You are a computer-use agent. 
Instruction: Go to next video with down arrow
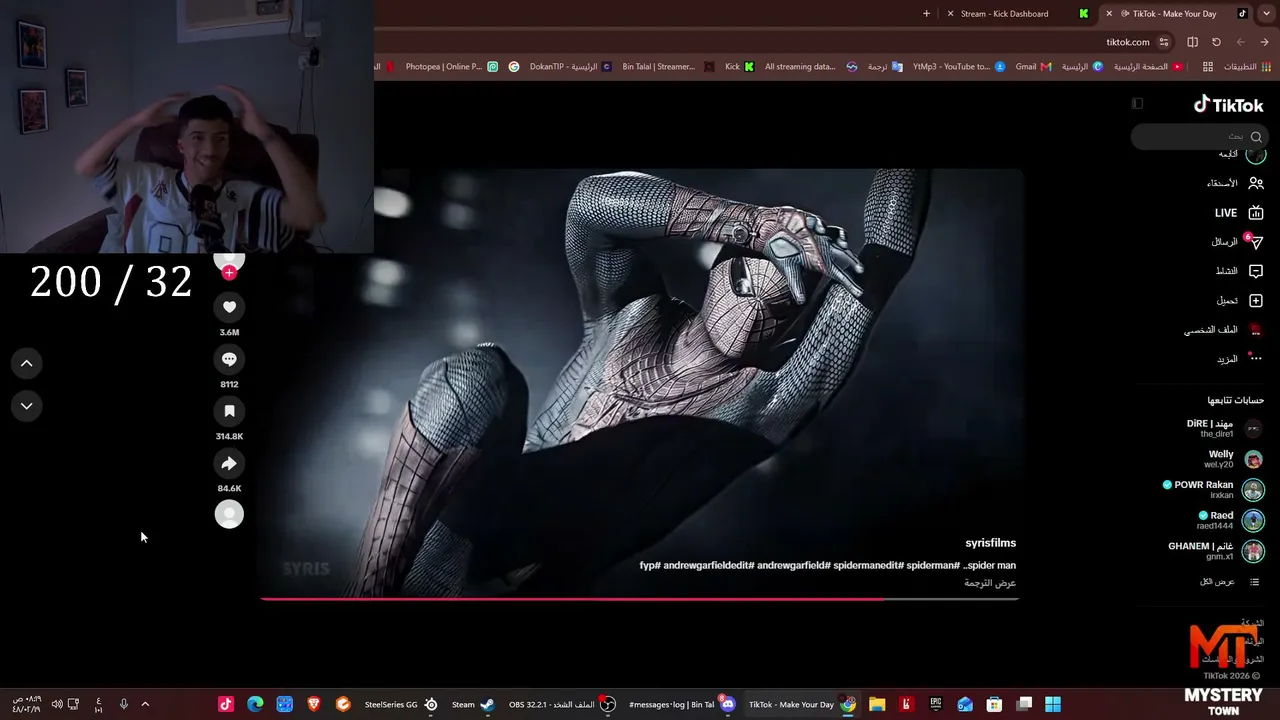(x=27, y=406)
